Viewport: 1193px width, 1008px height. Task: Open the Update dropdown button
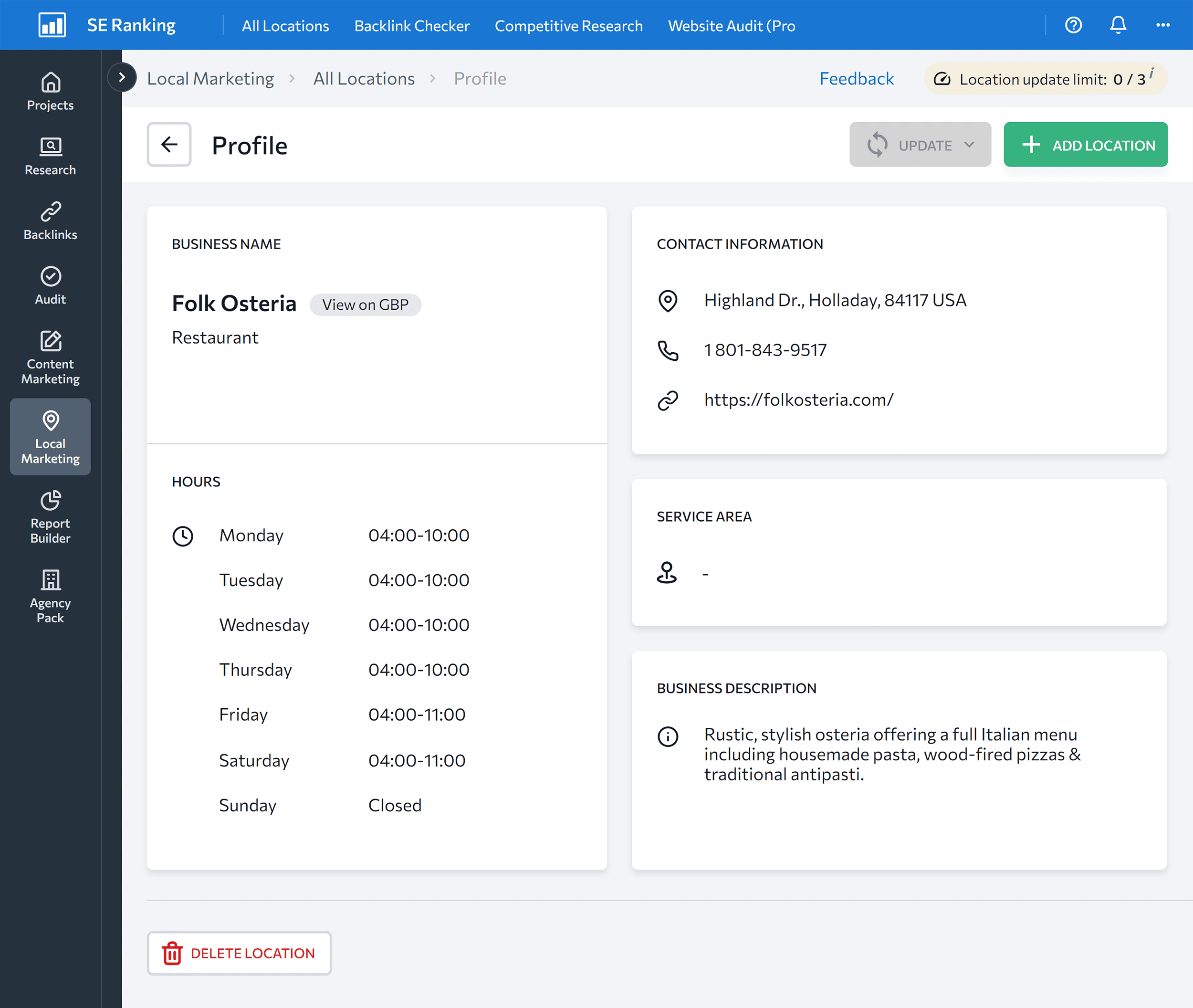(x=920, y=145)
